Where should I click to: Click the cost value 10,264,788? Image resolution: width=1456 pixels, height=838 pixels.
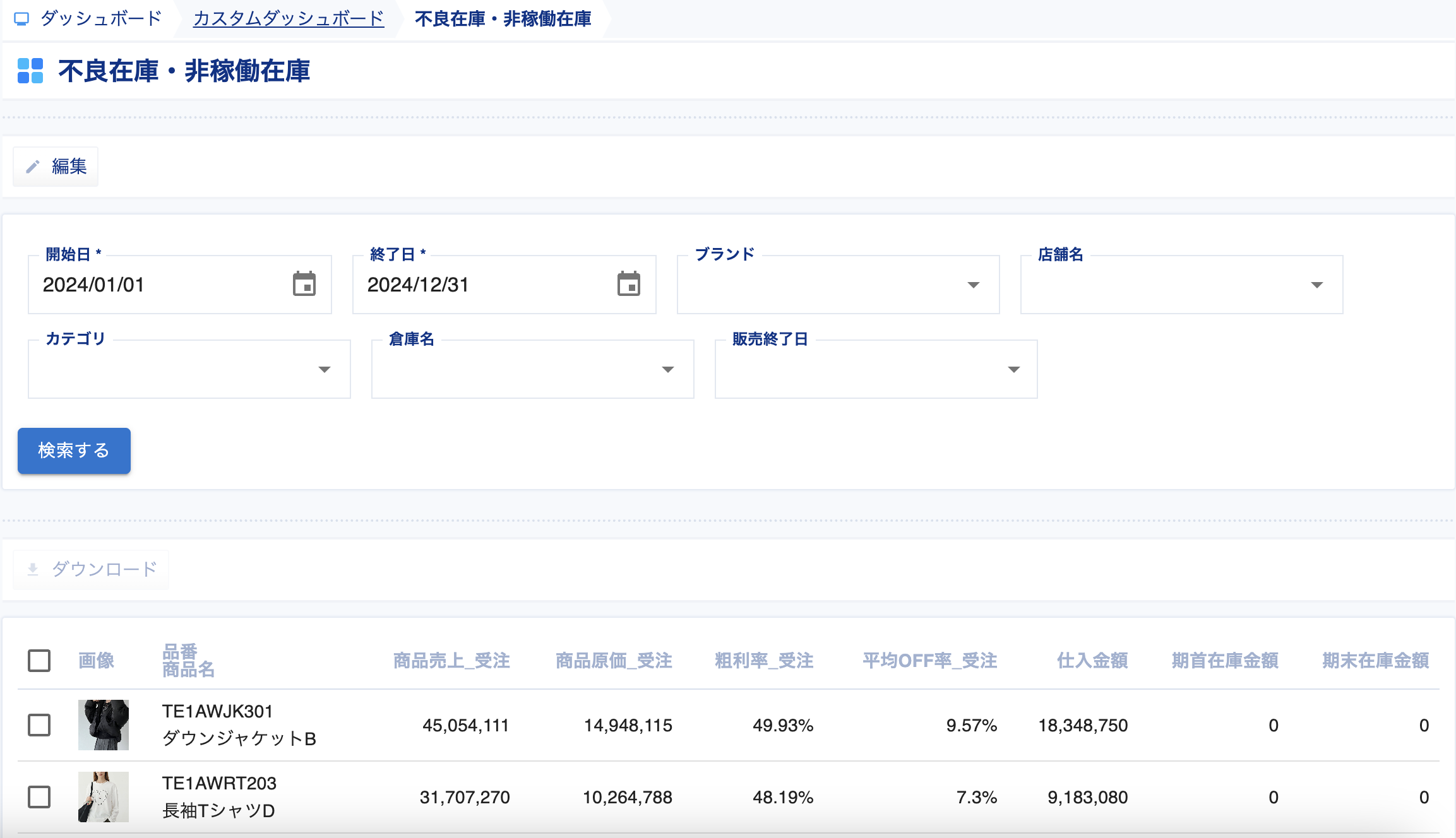[x=628, y=797]
